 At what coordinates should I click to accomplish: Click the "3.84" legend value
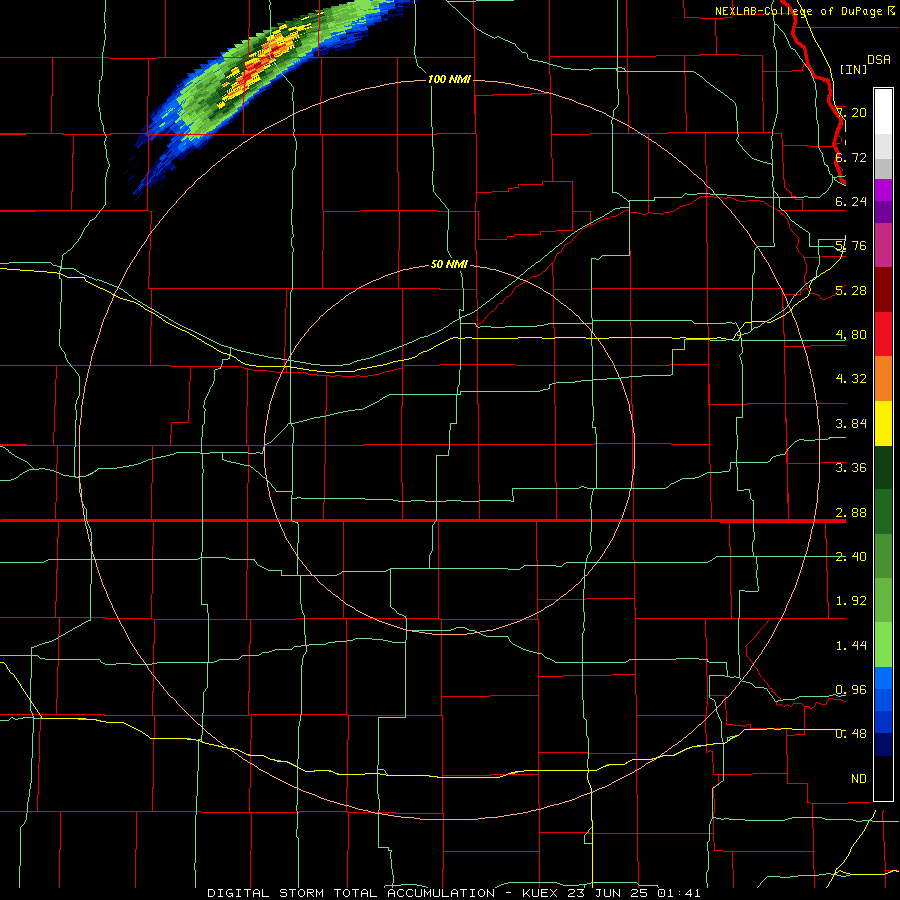851,423
